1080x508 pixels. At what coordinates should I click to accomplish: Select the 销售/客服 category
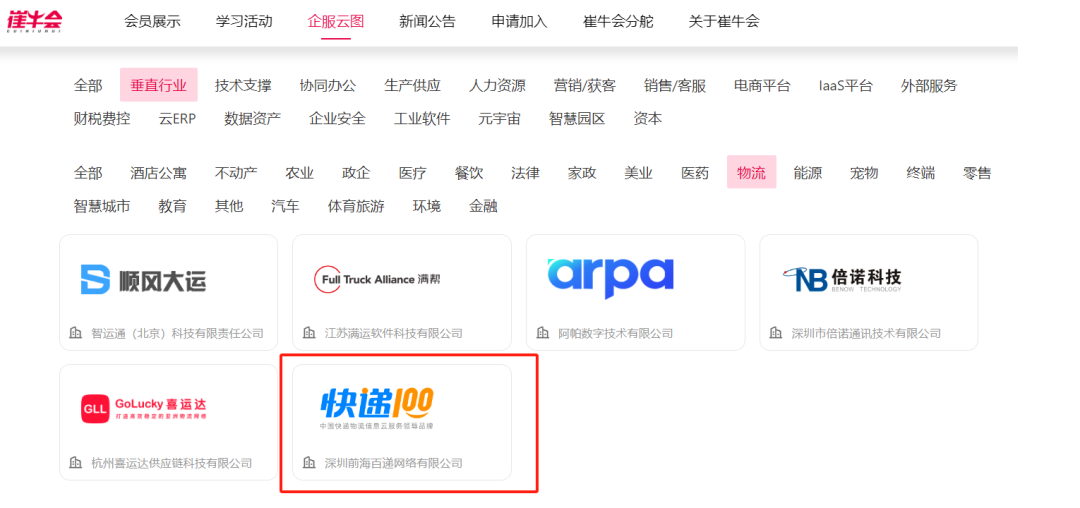tap(675, 85)
